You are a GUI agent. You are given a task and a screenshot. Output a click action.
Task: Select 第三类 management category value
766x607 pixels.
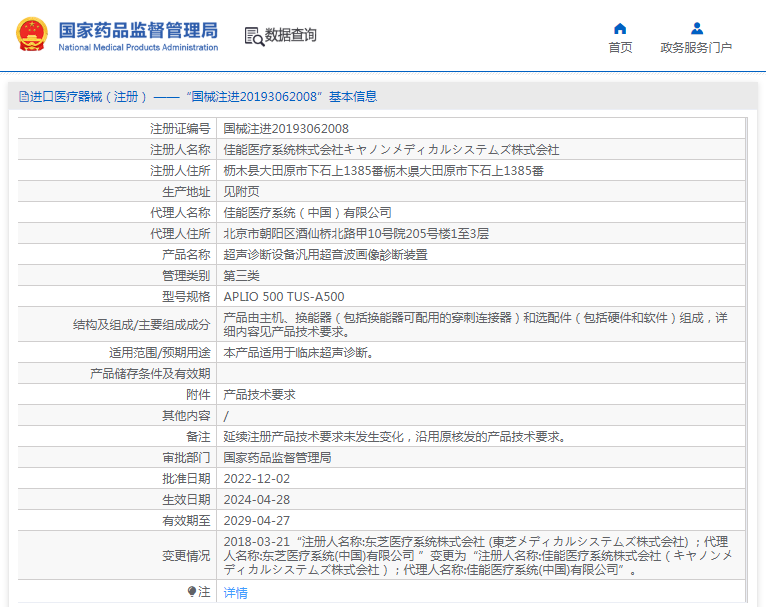point(241,275)
